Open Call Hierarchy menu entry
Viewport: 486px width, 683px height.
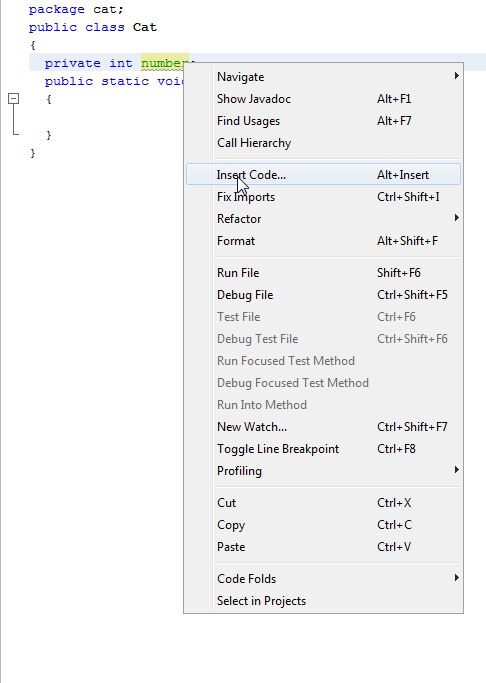[x=323, y=143]
